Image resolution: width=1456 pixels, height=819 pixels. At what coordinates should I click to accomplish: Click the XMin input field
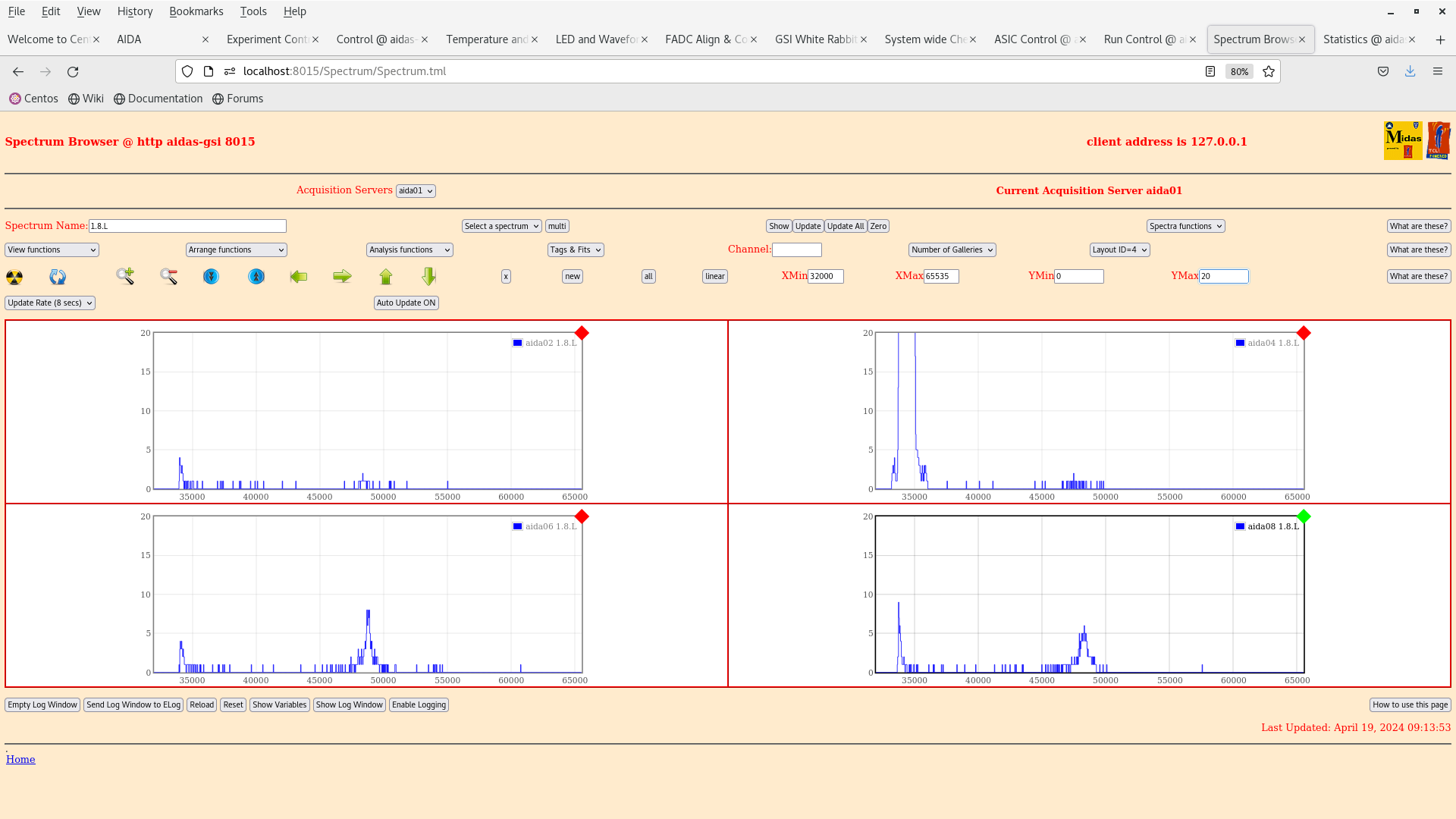click(826, 276)
